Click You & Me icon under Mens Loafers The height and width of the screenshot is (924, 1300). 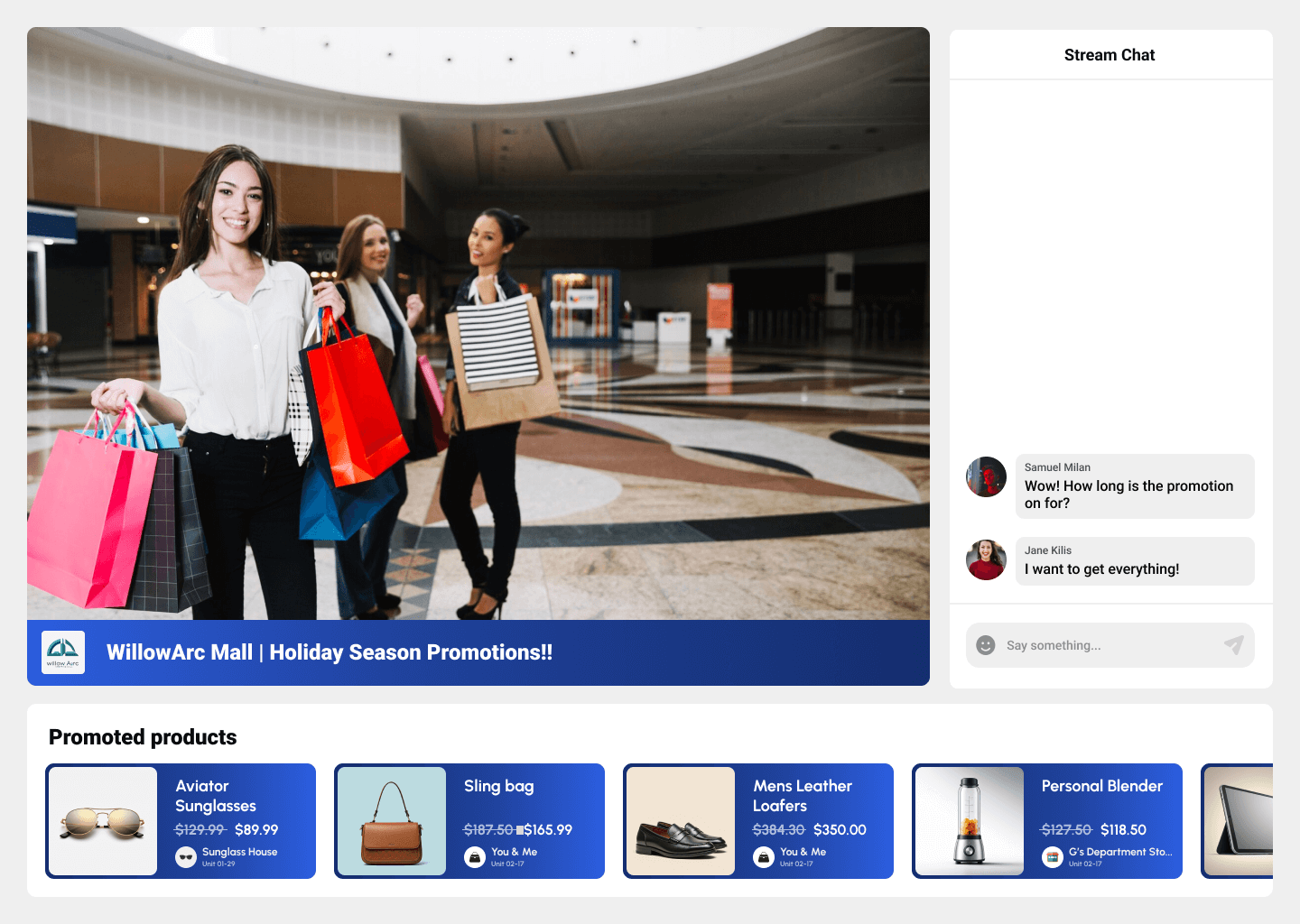764,857
